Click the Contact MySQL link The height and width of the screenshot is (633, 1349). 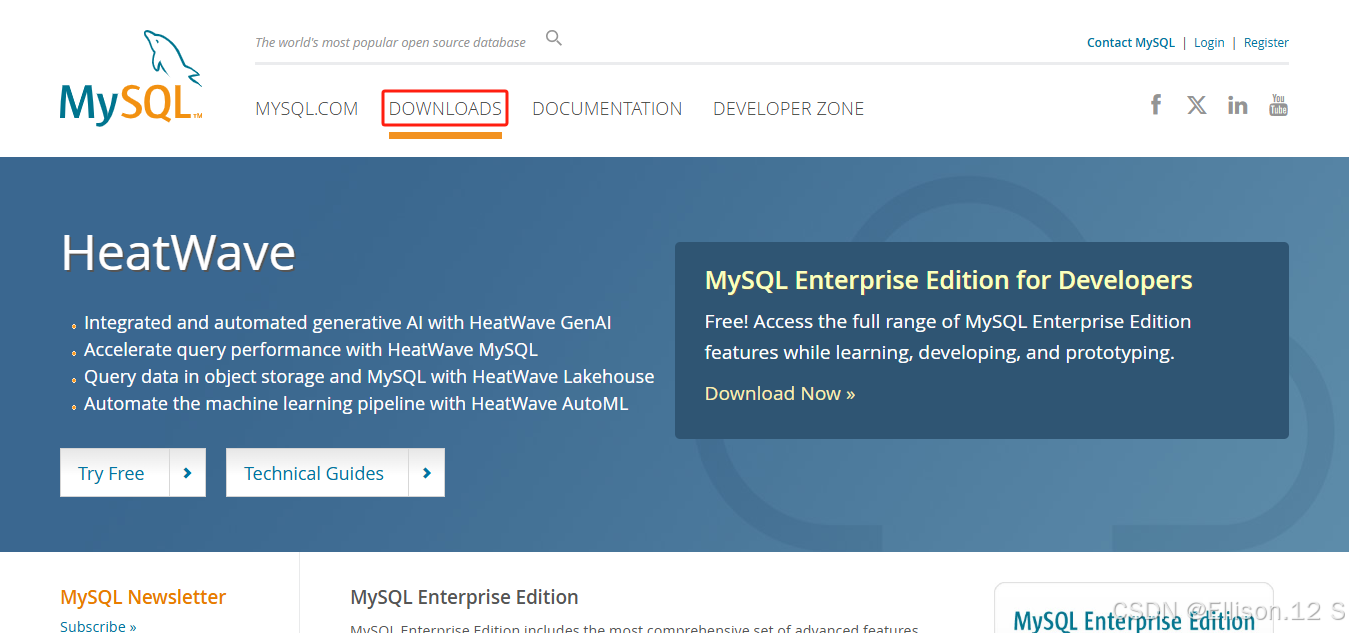tap(1131, 42)
